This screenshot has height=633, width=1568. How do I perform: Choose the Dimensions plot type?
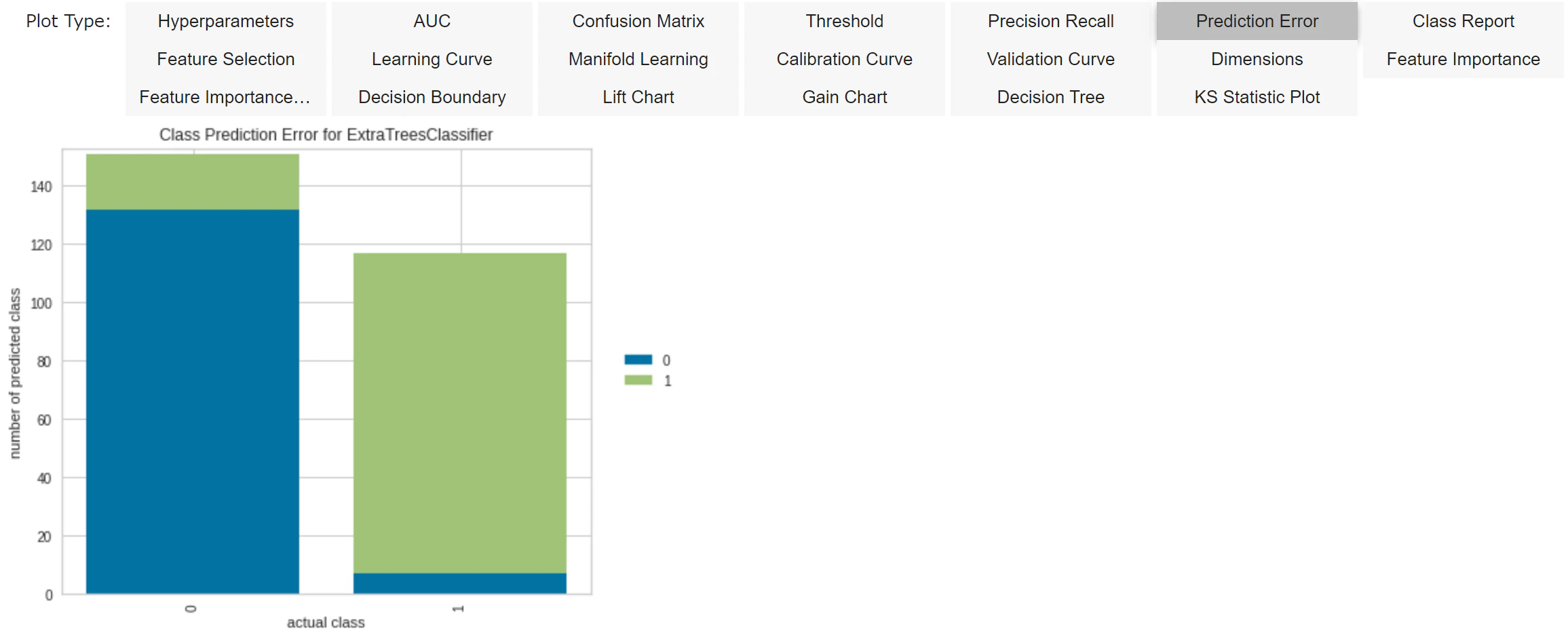coord(1257,59)
